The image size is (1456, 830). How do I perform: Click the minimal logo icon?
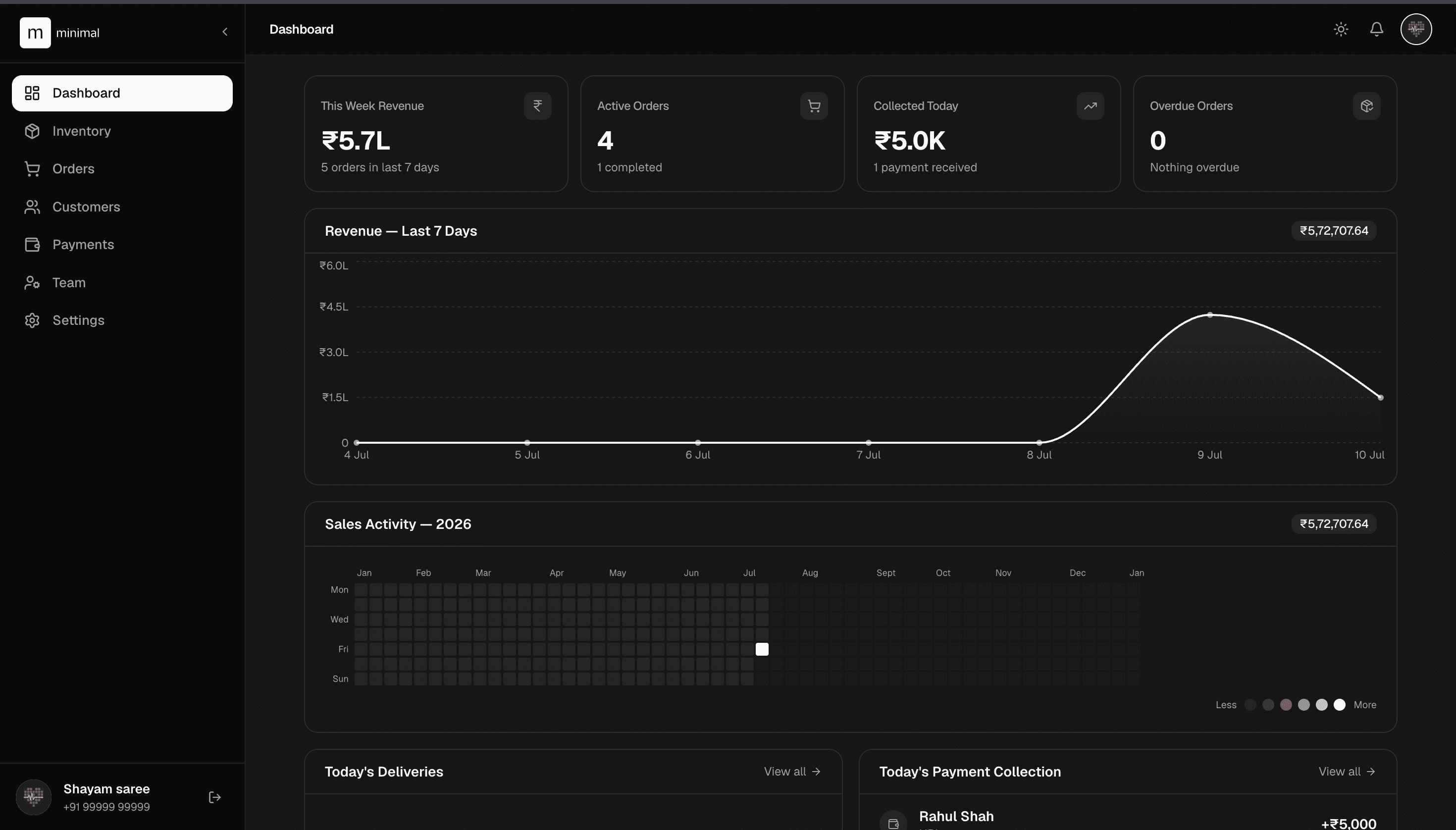click(x=35, y=33)
